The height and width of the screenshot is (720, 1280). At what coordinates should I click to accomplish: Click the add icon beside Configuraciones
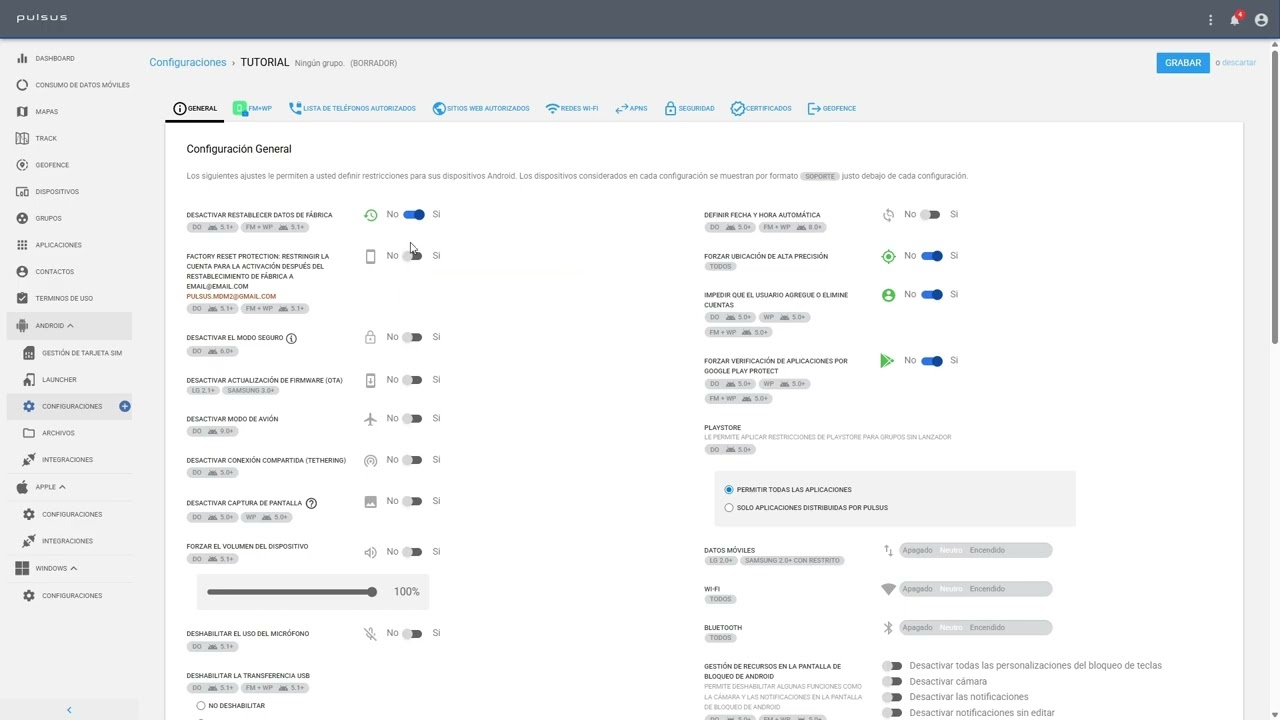click(x=125, y=406)
